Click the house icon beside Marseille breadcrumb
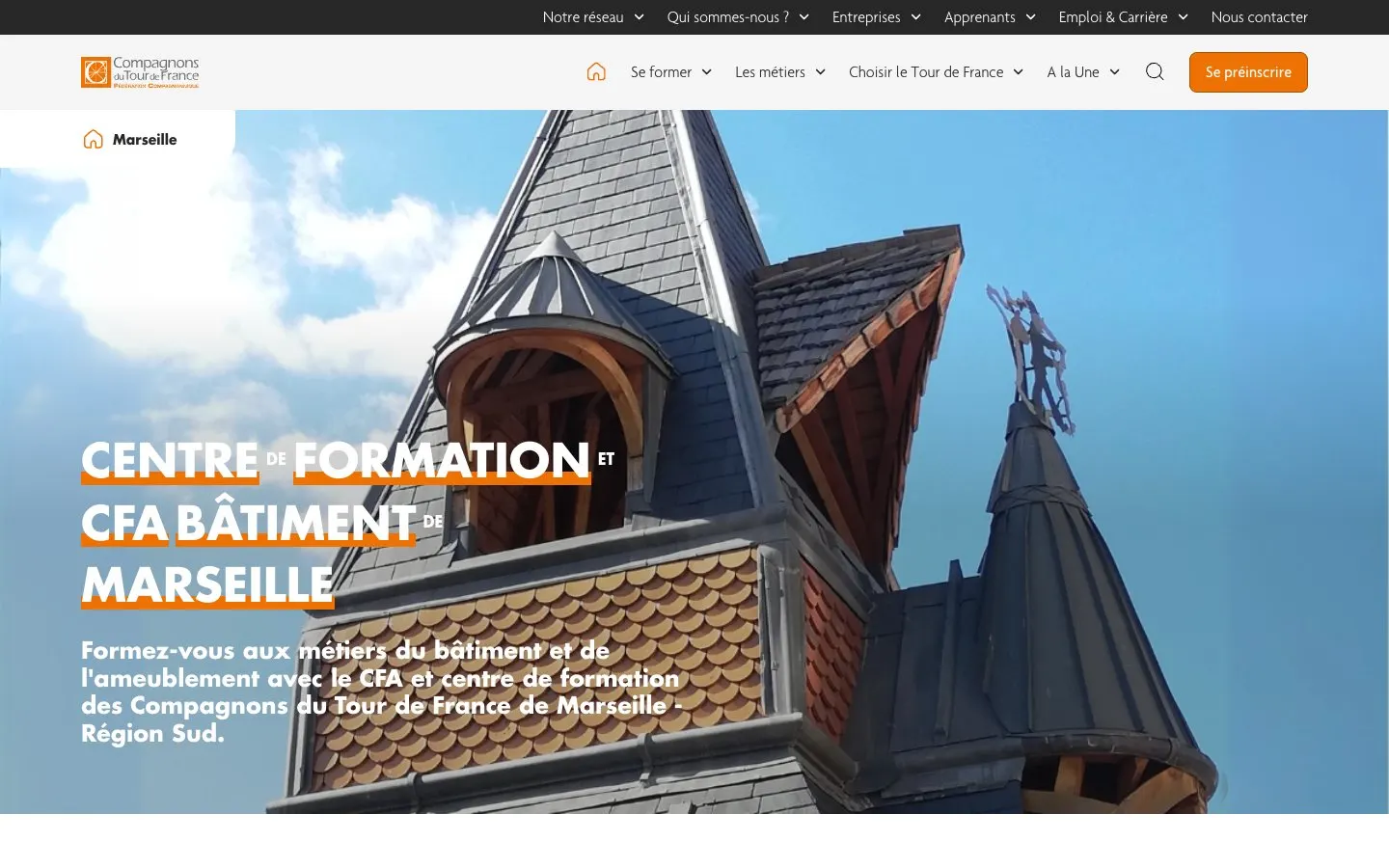Screen dimensions: 1389x868 click(93, 139)
